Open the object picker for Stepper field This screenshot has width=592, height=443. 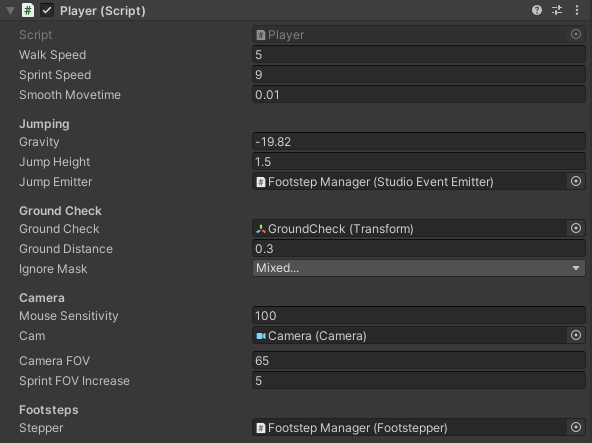click(576, 427)
